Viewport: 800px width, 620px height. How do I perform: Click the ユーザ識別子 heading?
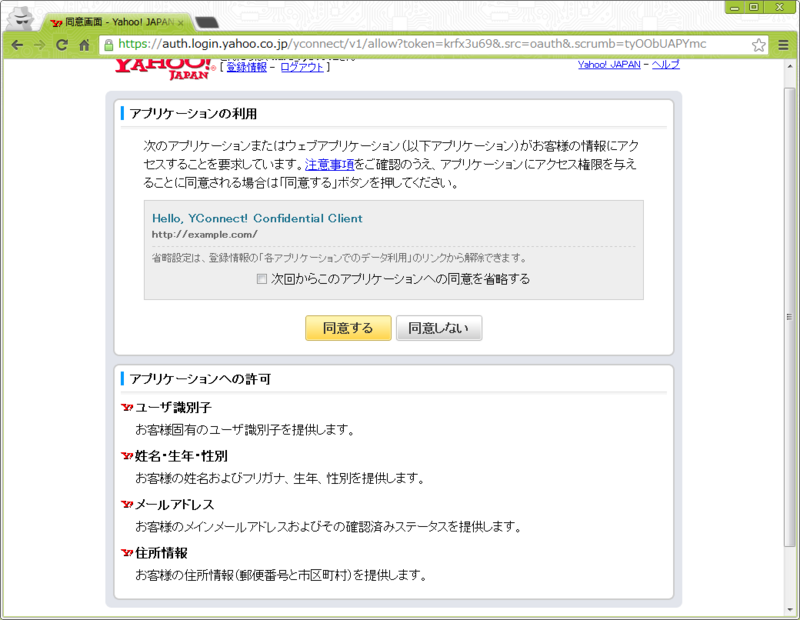(173, 407)
